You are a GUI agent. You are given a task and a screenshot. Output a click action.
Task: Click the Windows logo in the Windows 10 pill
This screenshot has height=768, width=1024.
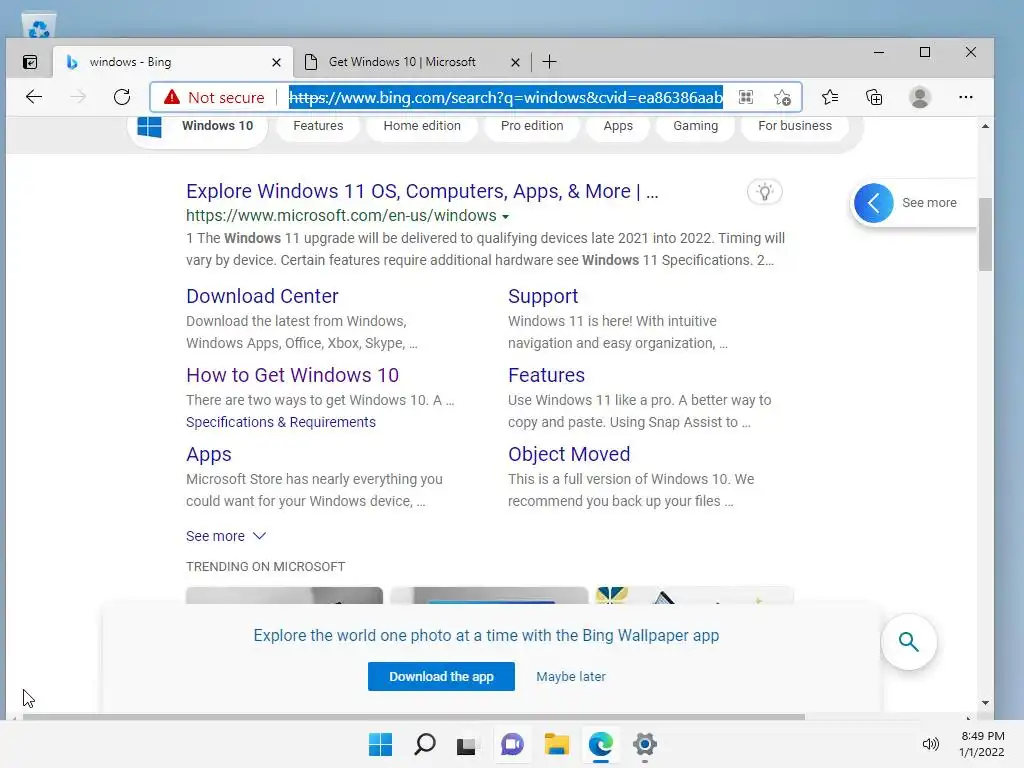(150, 126)
